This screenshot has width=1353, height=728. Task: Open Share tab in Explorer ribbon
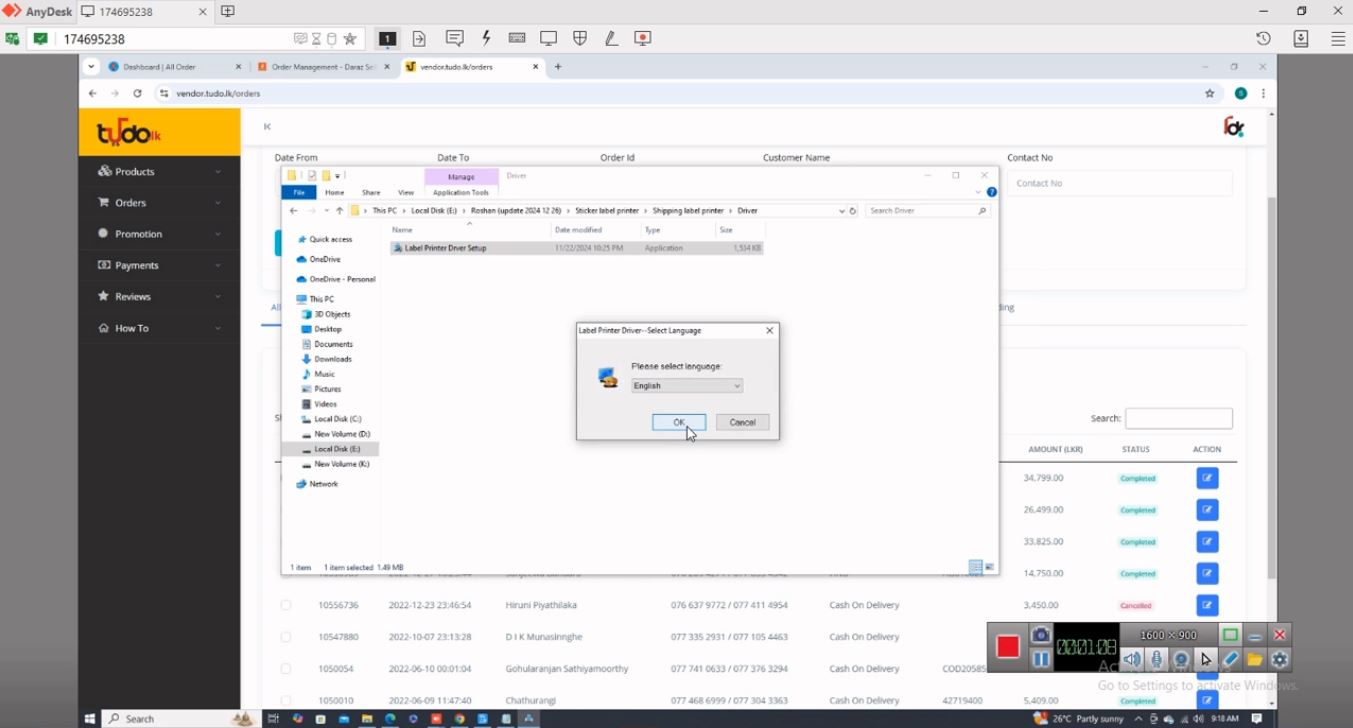371,192
